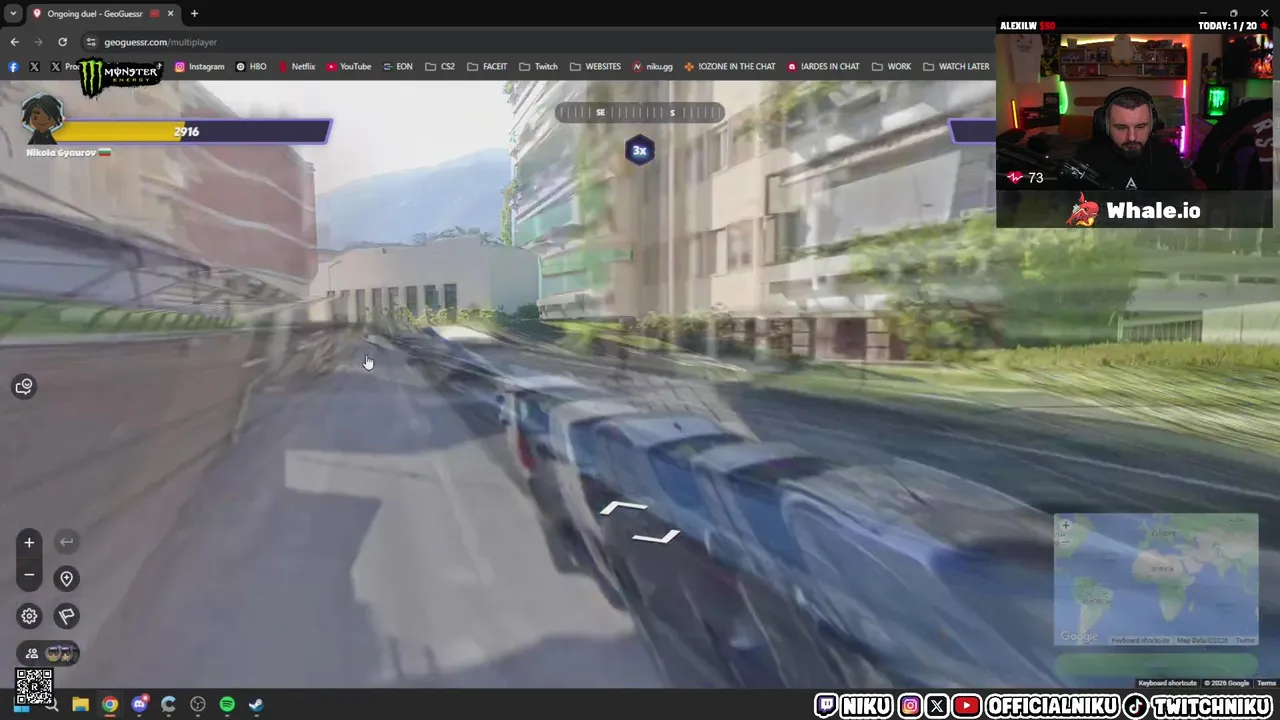Click the street view forward navigation arrow

[623, 509]
